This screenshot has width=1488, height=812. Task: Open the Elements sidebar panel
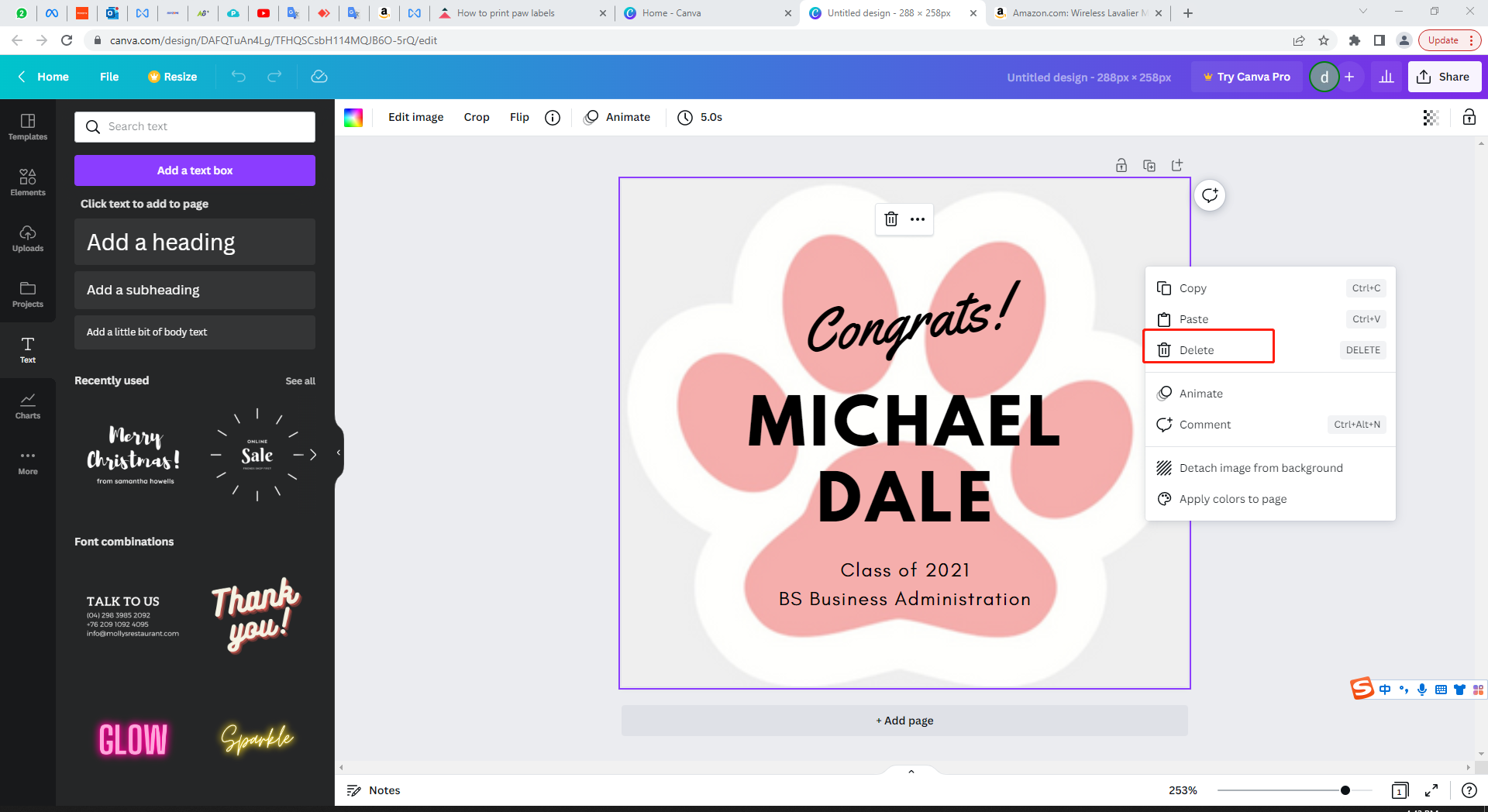coord(28,182)
